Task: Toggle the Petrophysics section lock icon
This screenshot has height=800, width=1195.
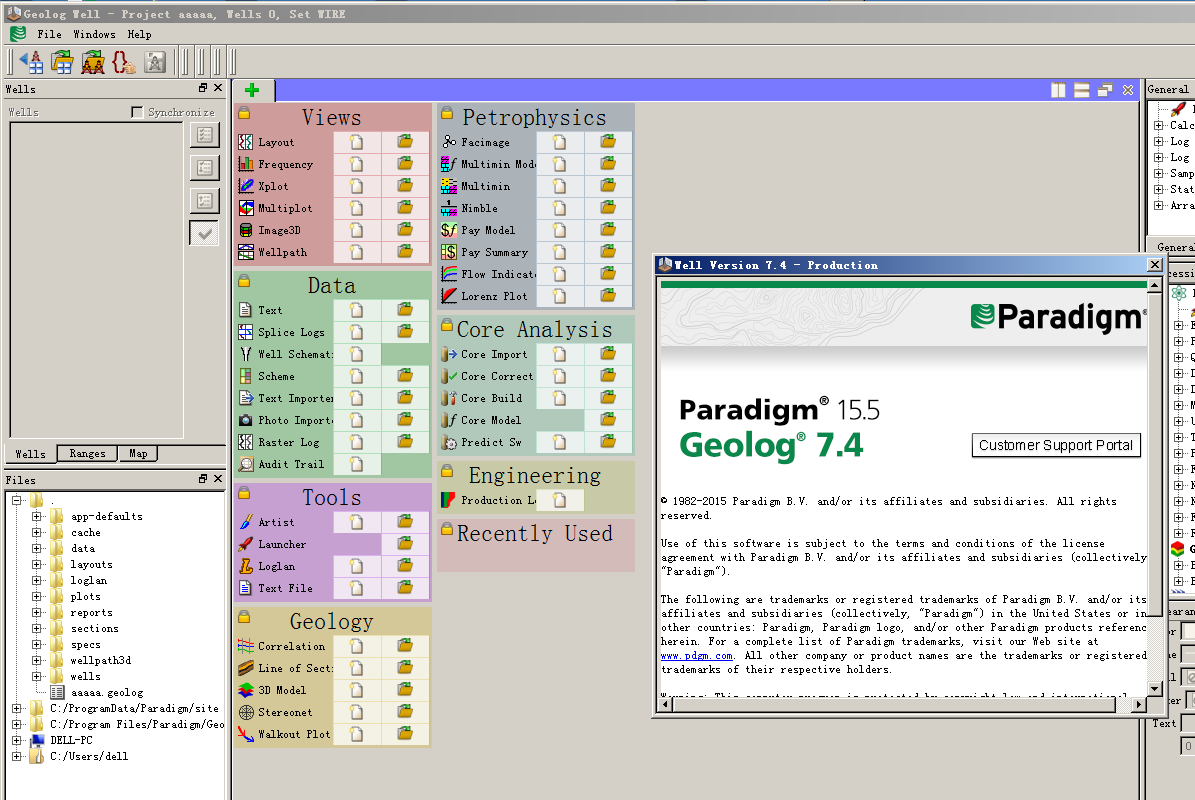Action: 447,114
